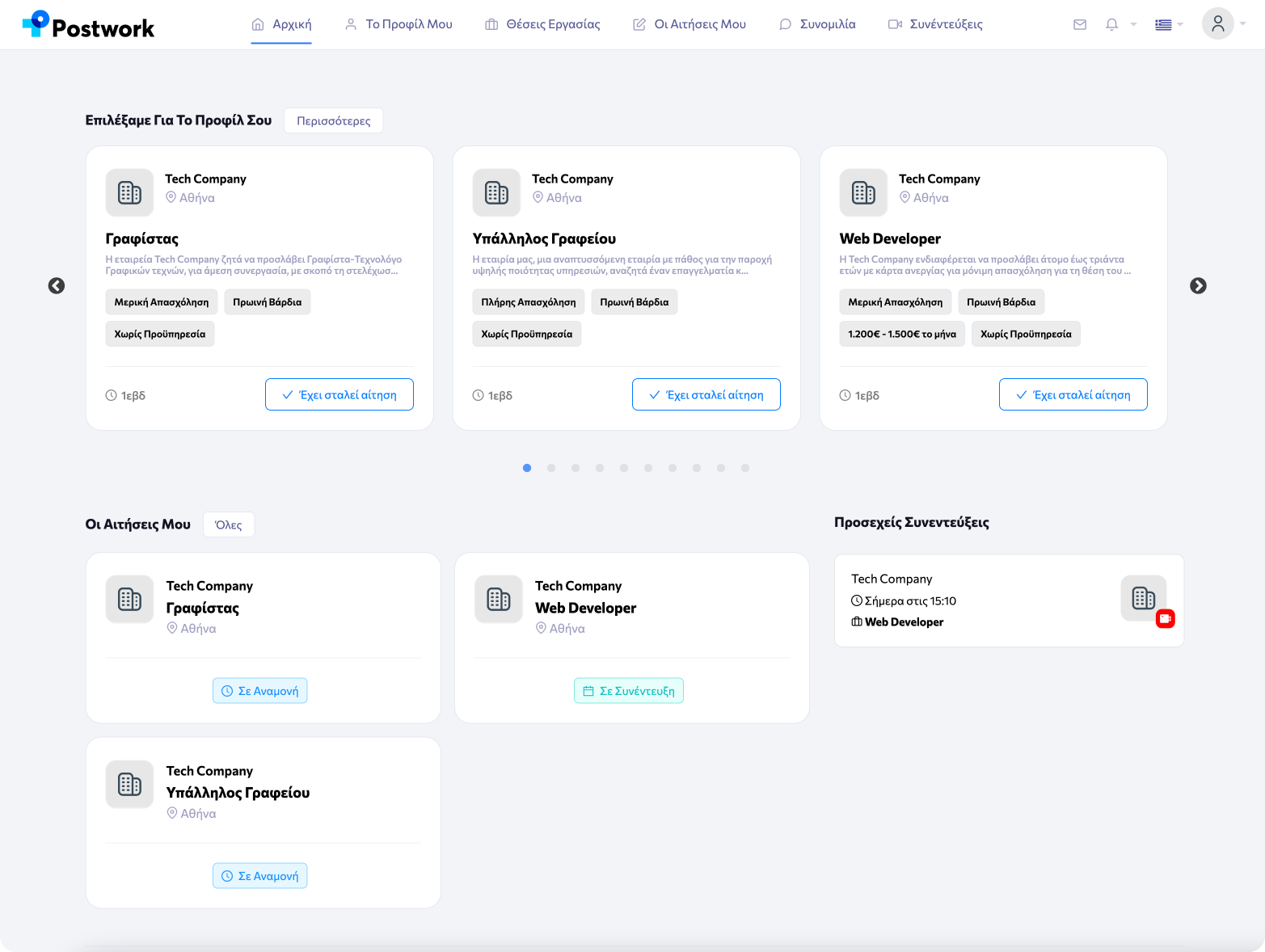1265x952 pixels.
Task: Click company building icon on Γραφίστας job card
Action: click(129, 193)
